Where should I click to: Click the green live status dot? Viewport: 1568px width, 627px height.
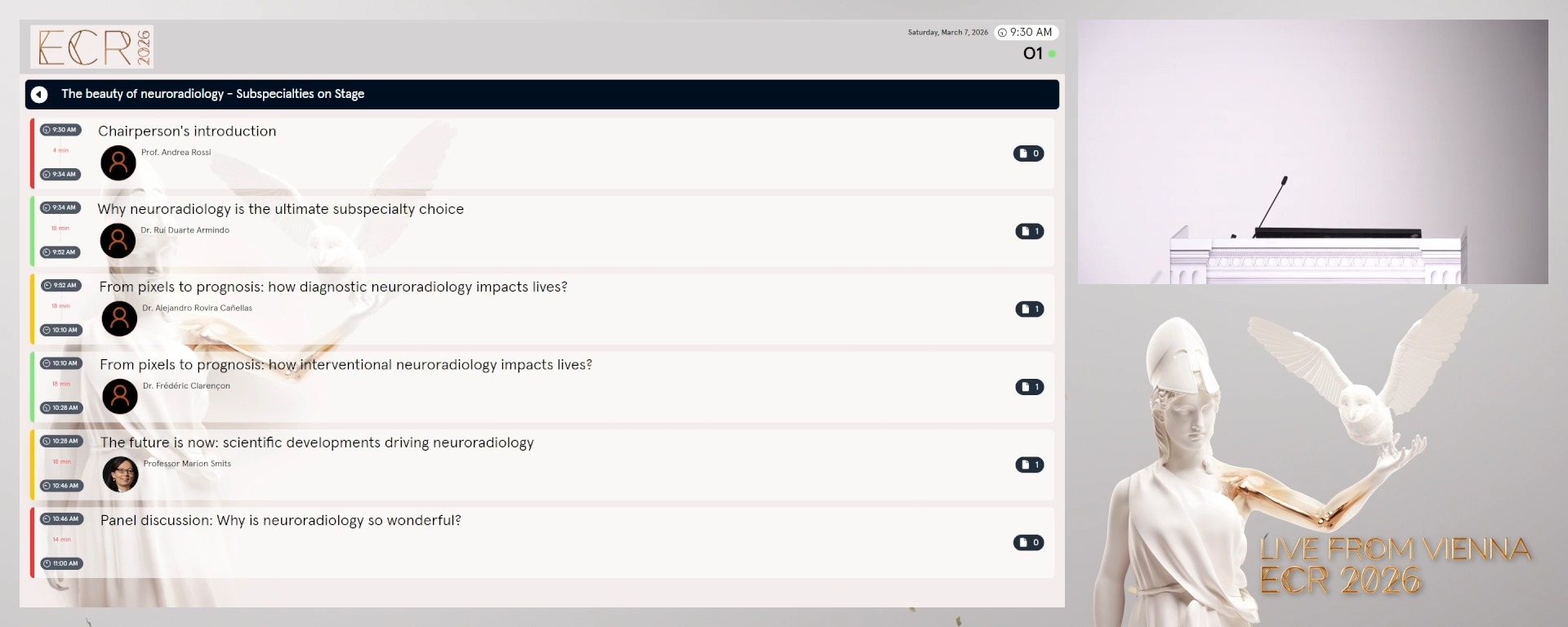[1052, 54]
